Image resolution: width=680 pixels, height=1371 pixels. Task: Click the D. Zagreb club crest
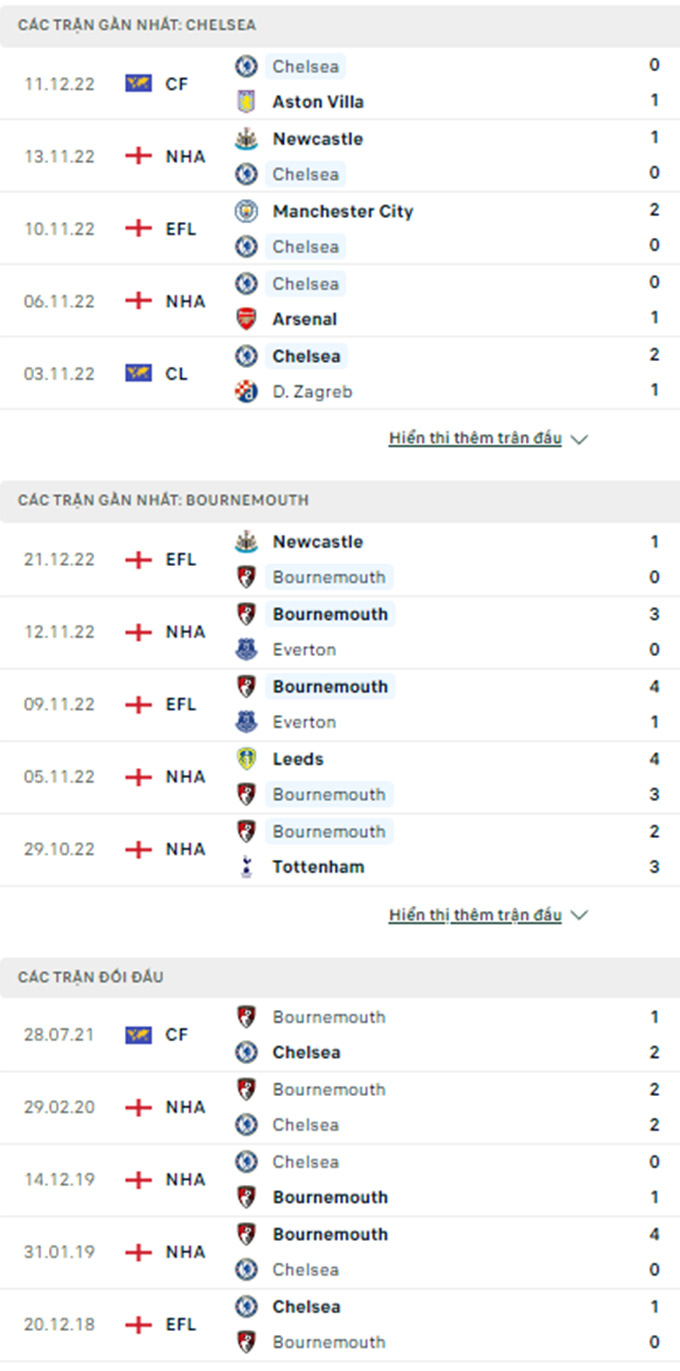(246, 392)
